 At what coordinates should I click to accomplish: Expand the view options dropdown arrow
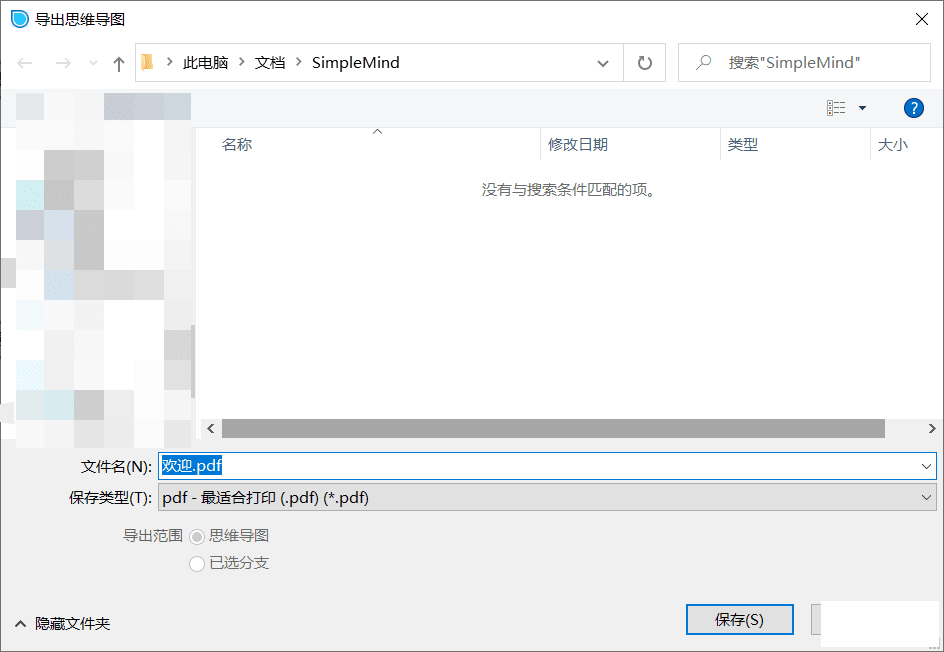pyautogui.click(x=862, y=108)
